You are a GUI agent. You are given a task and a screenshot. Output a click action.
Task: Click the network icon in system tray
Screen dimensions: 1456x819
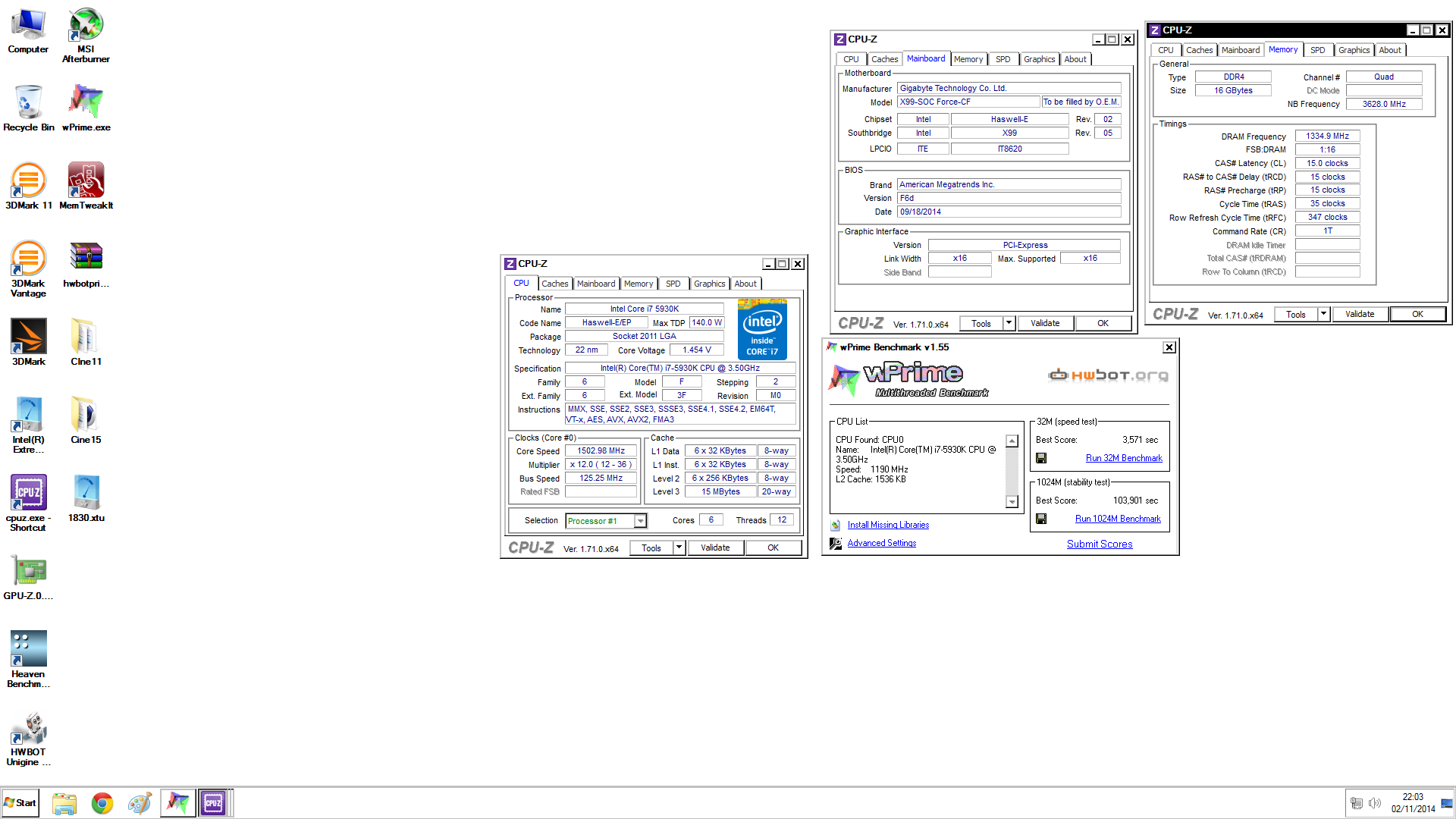point(1357,803)
